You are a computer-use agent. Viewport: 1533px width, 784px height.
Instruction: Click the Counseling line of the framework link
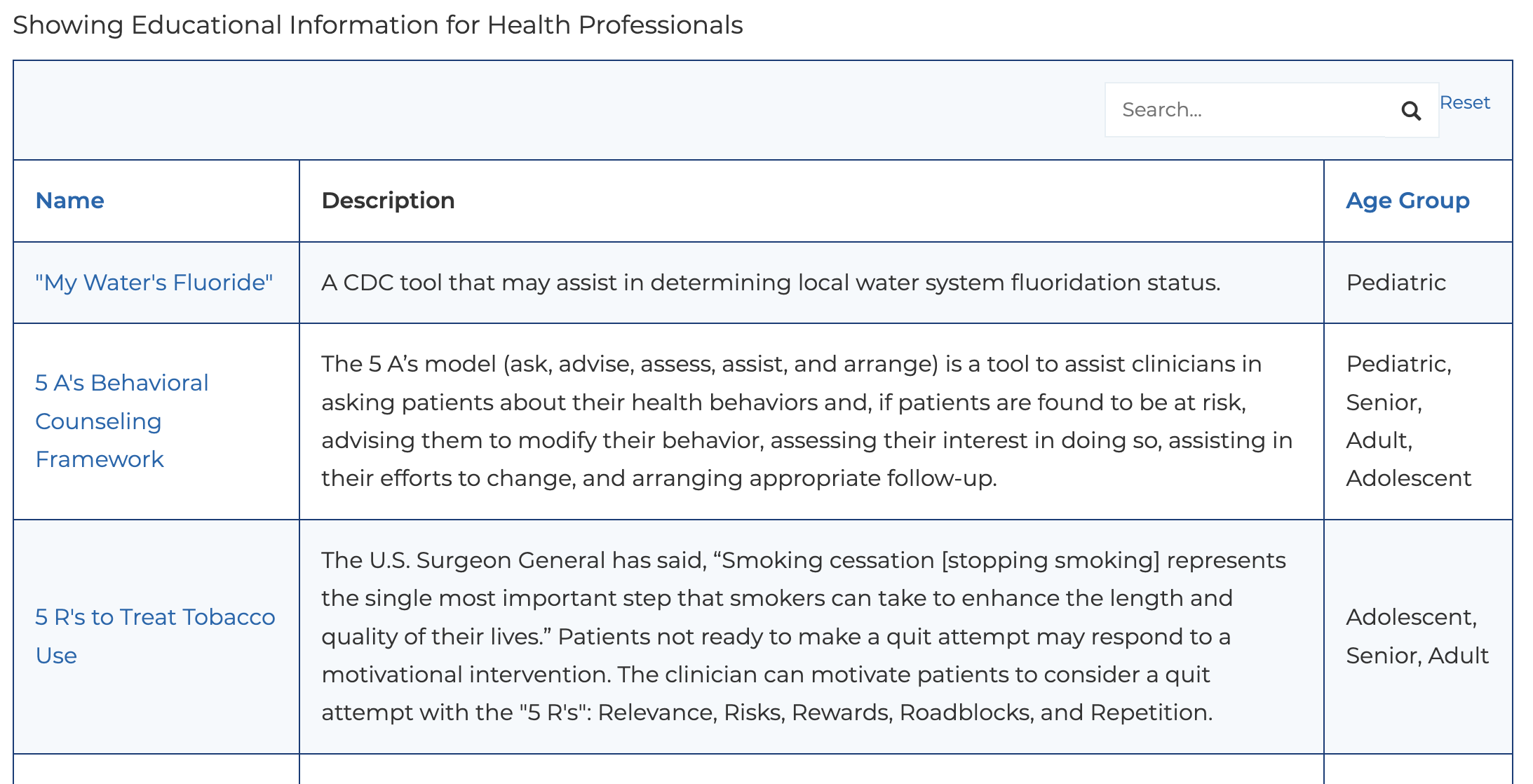click(x=99, y=421)
